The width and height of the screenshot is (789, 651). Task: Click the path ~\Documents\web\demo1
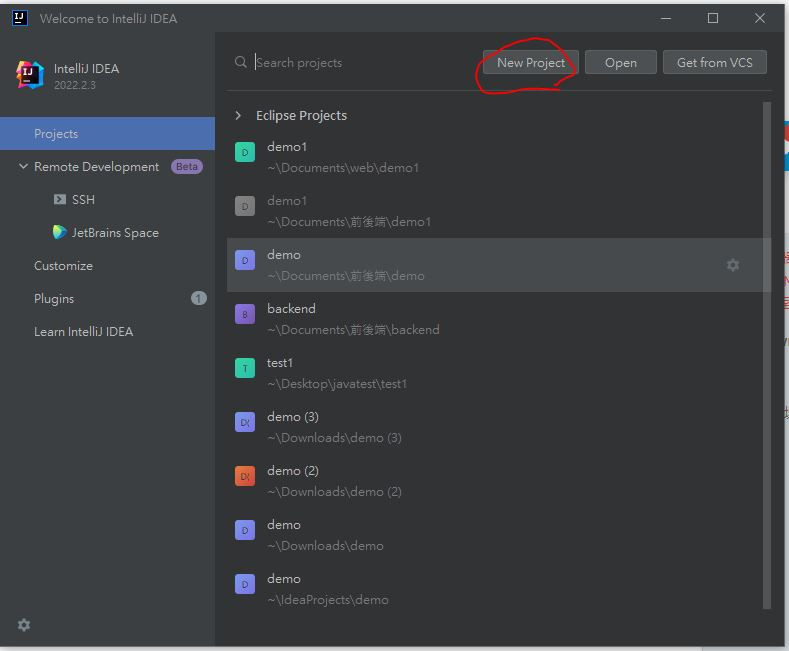coord(343,168)
